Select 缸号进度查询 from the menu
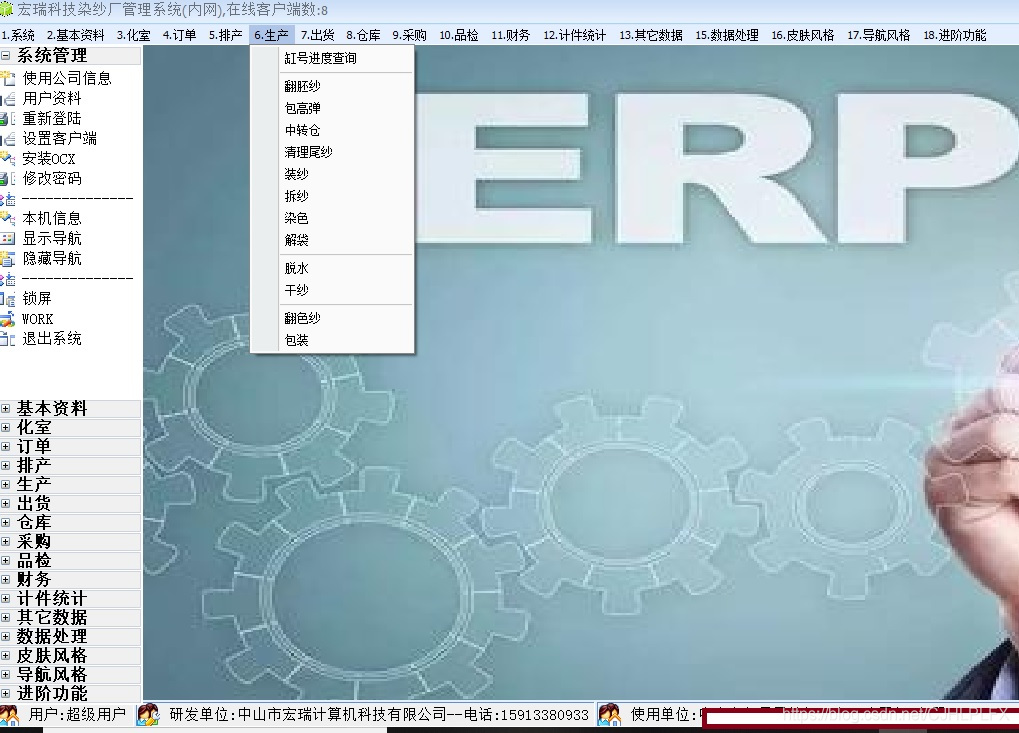1019x733 pixels. [332, 58]
